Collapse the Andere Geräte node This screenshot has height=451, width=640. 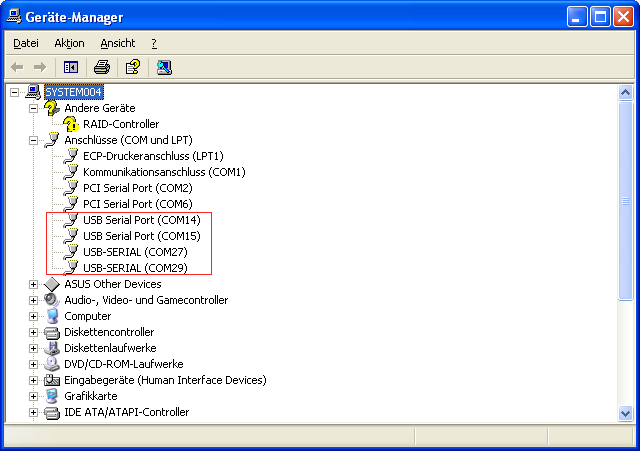[33, 108]
